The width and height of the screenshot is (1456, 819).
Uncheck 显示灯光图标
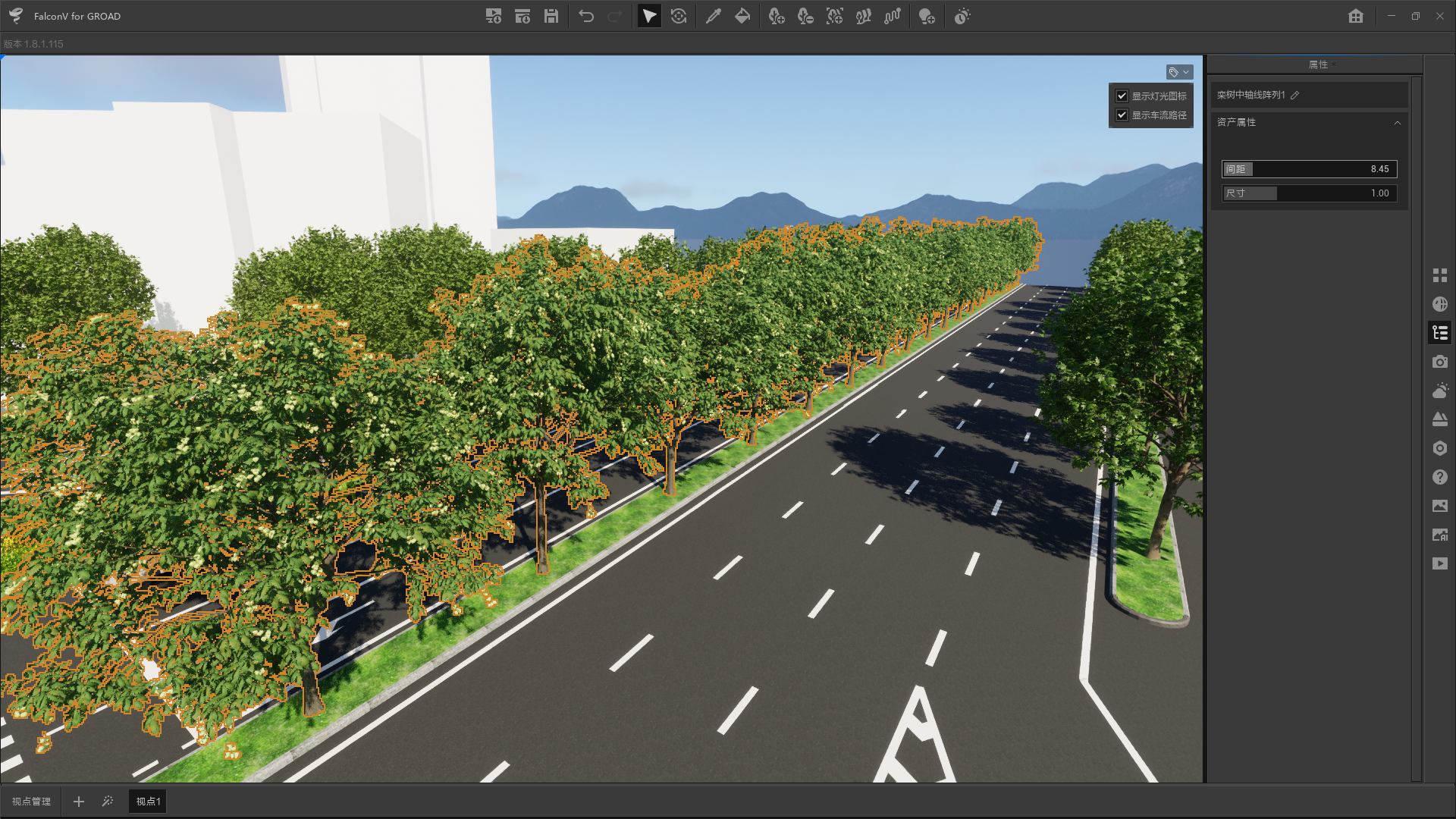coord(1122,96)
